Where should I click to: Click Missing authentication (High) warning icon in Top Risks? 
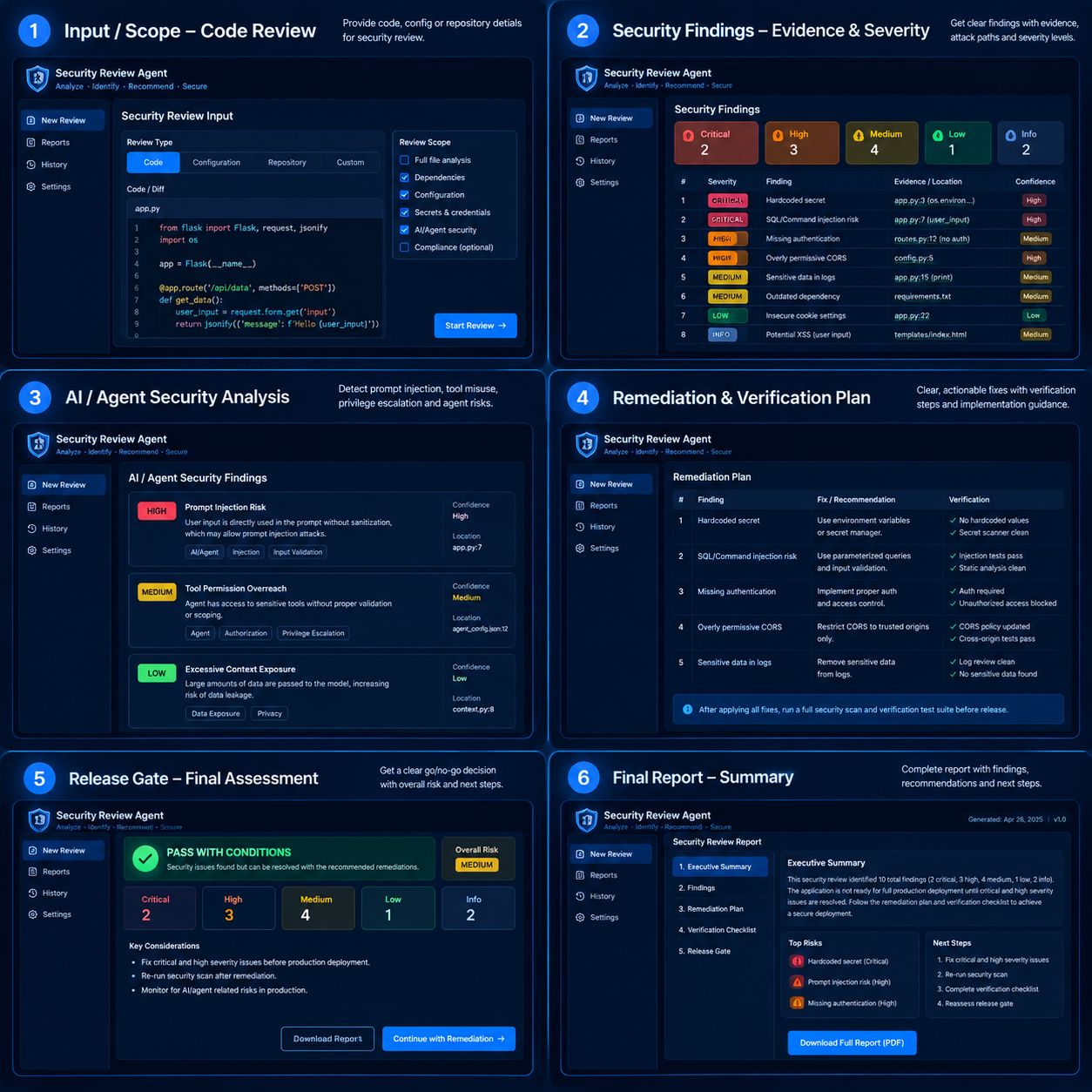pos(797,1003)
